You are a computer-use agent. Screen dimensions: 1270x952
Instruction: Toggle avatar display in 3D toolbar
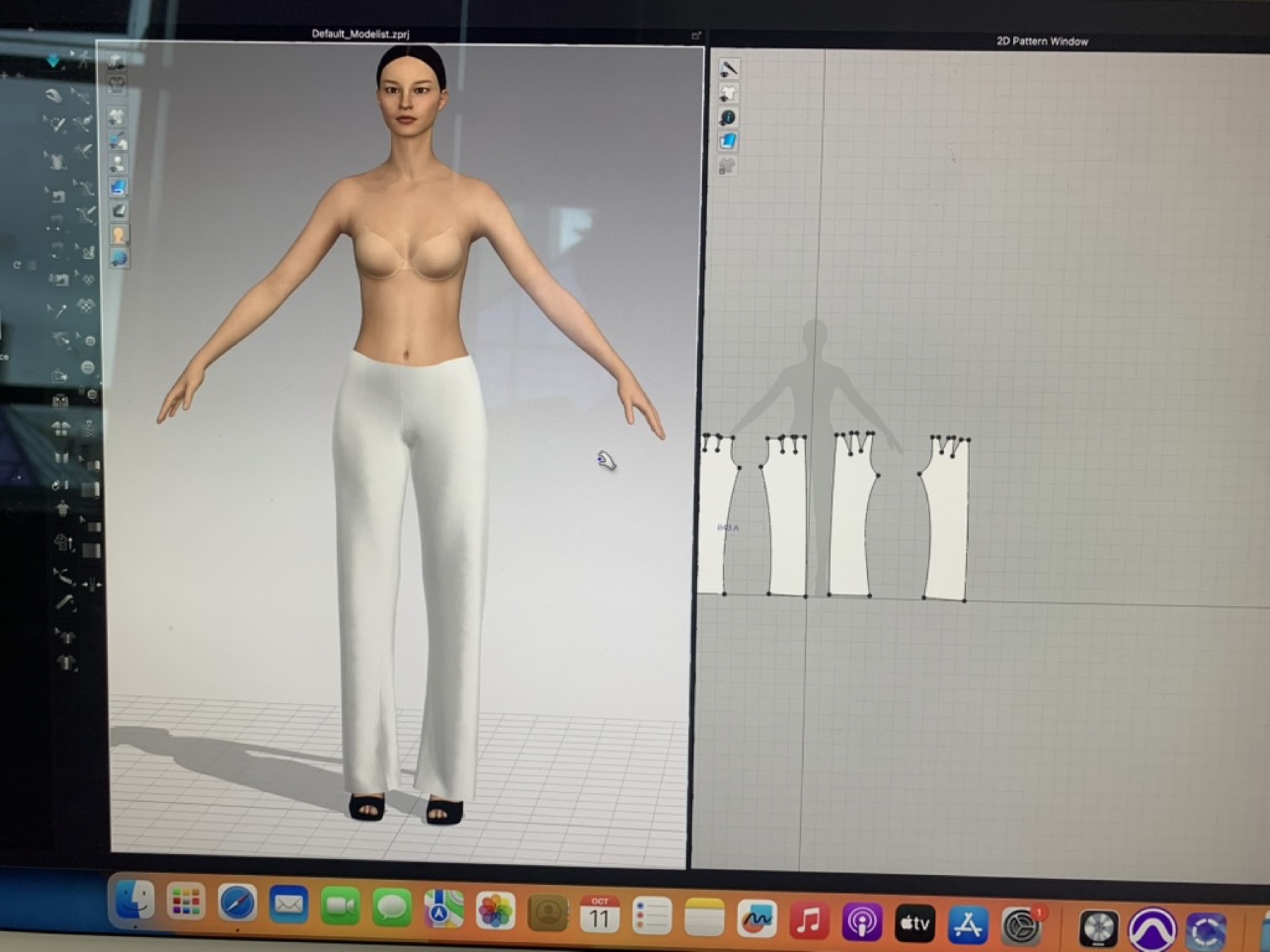coord(118,164)
